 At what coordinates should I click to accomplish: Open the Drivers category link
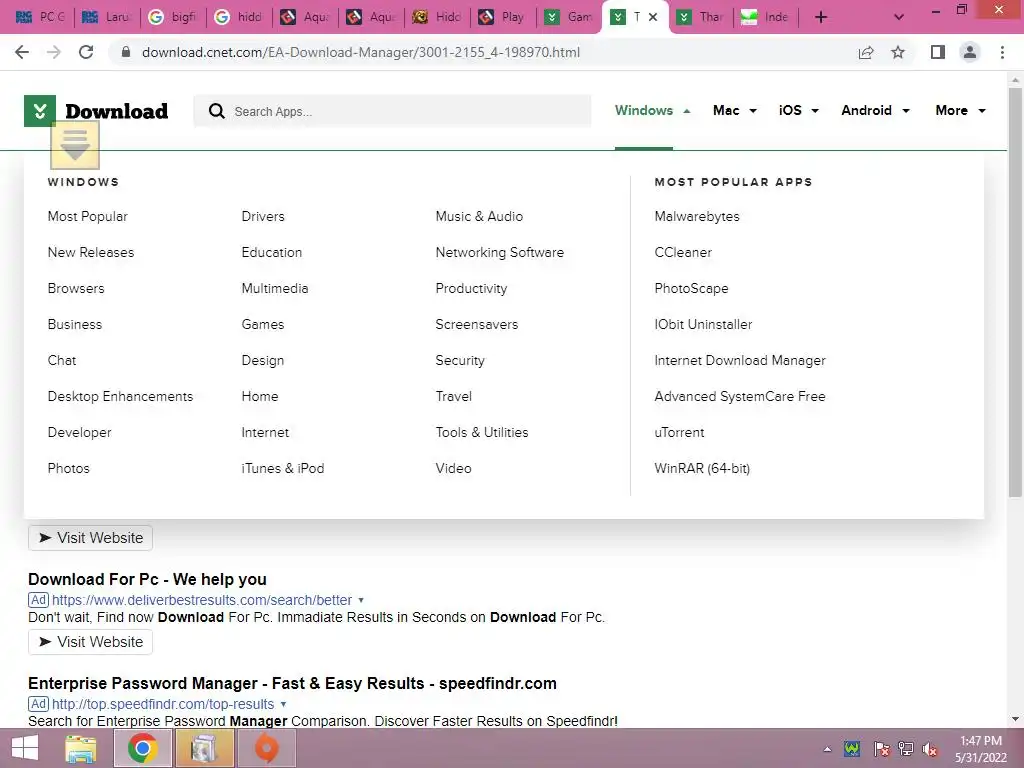(x=263, y=216)
